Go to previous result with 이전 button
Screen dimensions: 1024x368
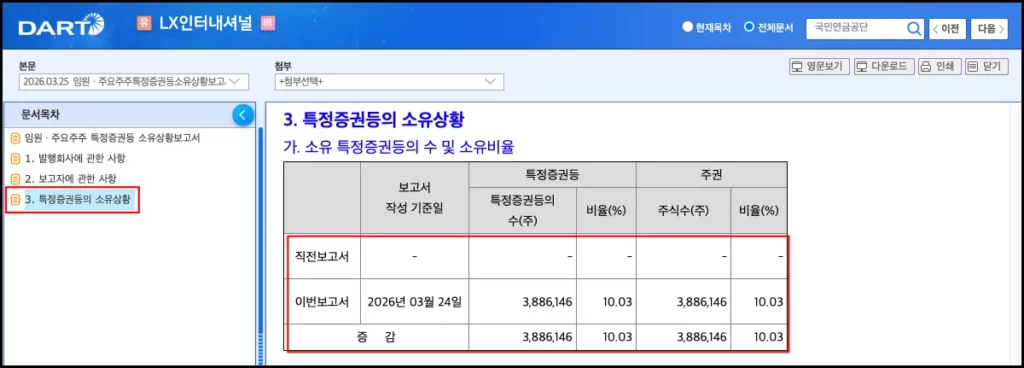tap(947, 29)
